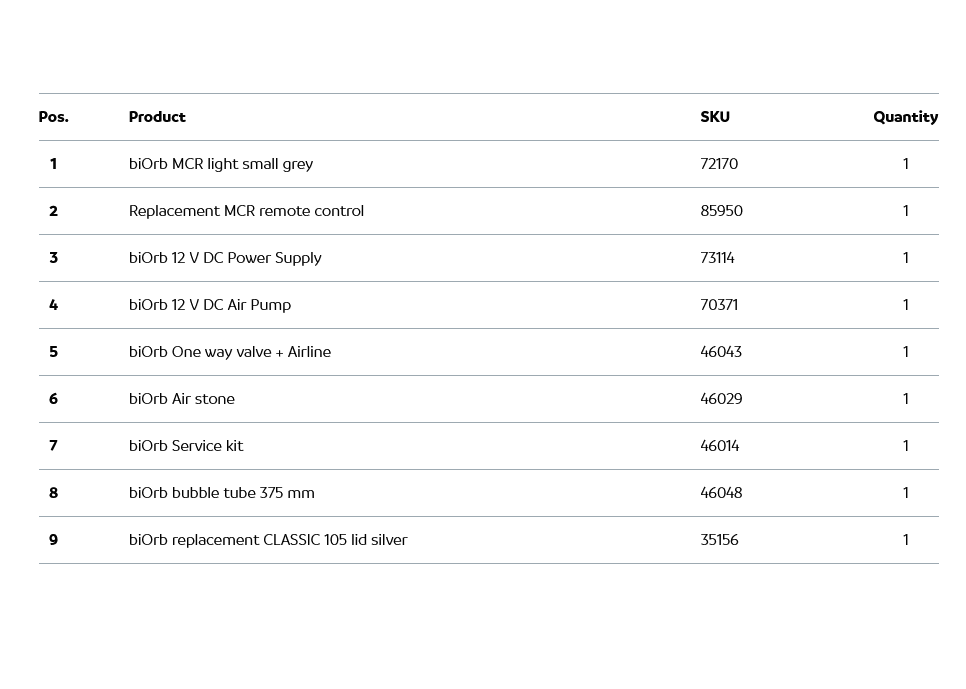The image size is (966, 689).
Task: Select biOrb One way valve + Airline
Action: (230, 352)
